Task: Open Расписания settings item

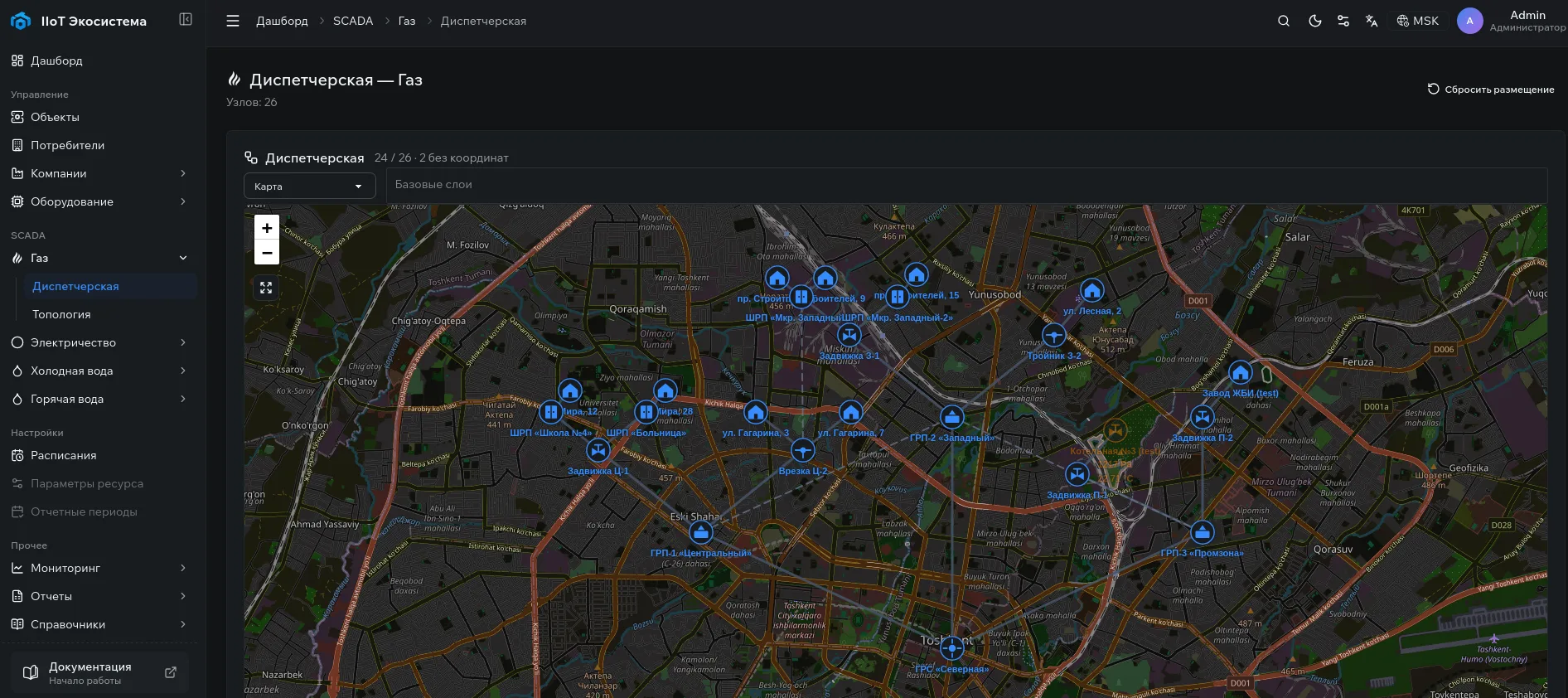Action: (x=99, y=455)
